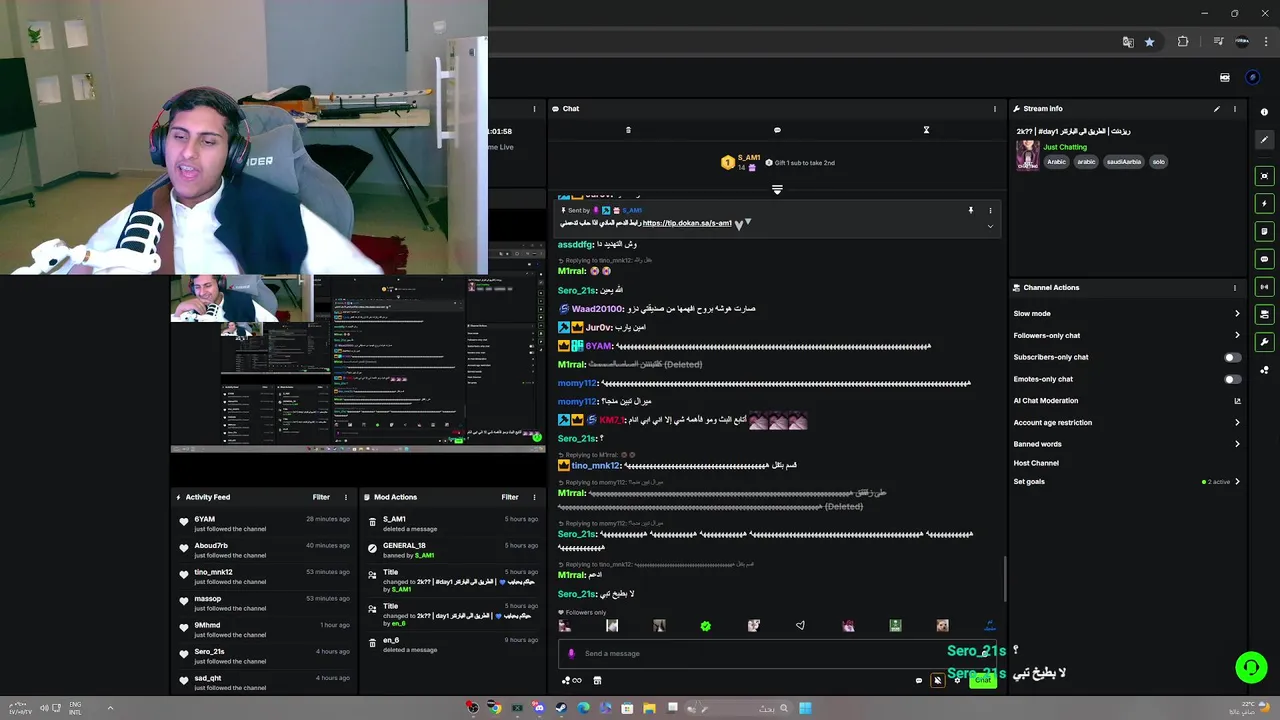
Task: Click the lightning bolt icon in right sidebar
Action: point(1264,204)
